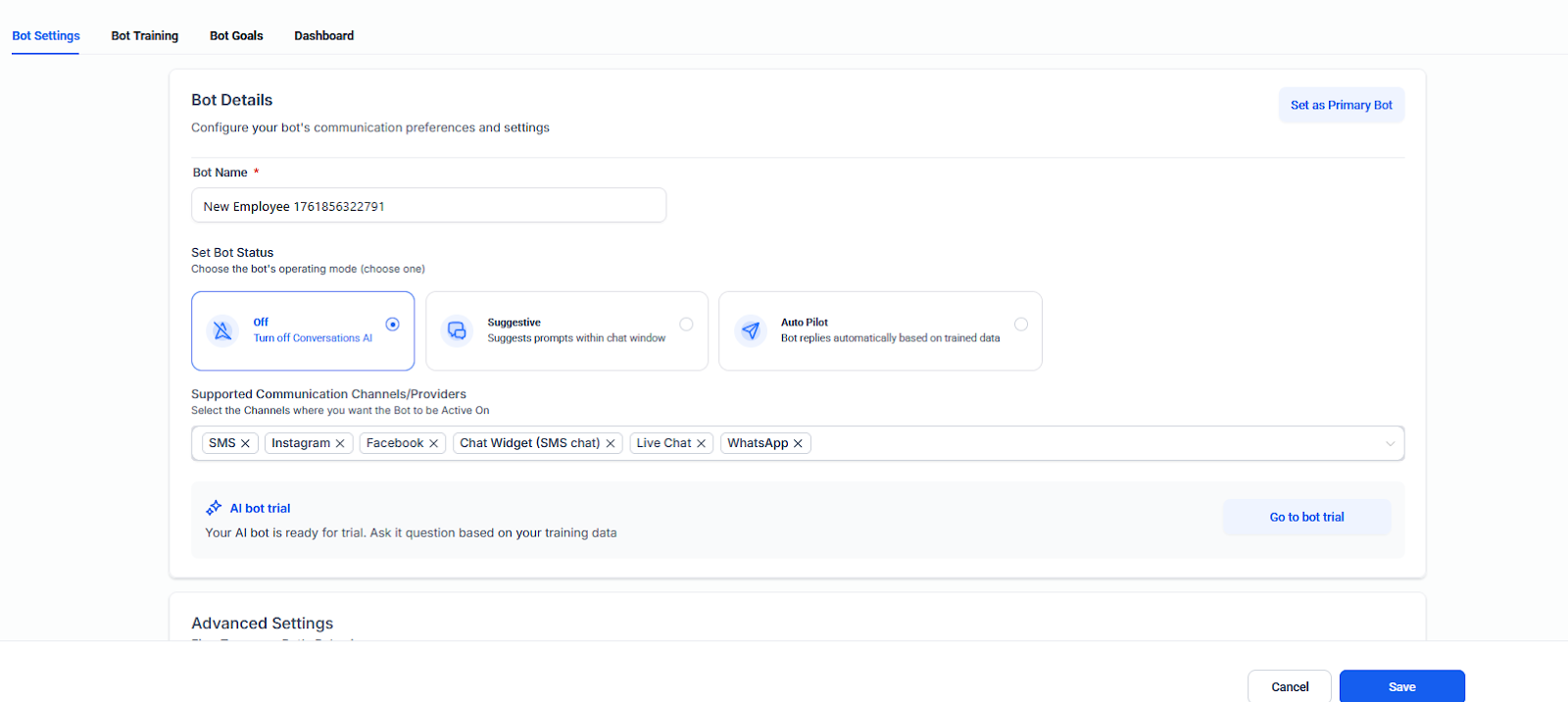Click the Bot Name input field
Screen dimensions: 1568x702
pos(428,206)
